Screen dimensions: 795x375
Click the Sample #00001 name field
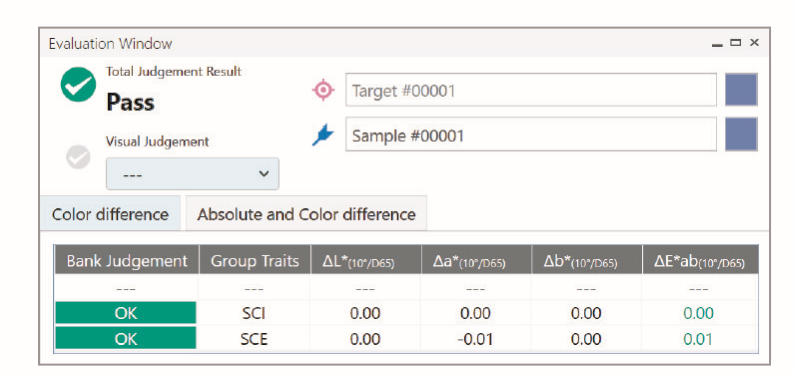pos(531,135)
